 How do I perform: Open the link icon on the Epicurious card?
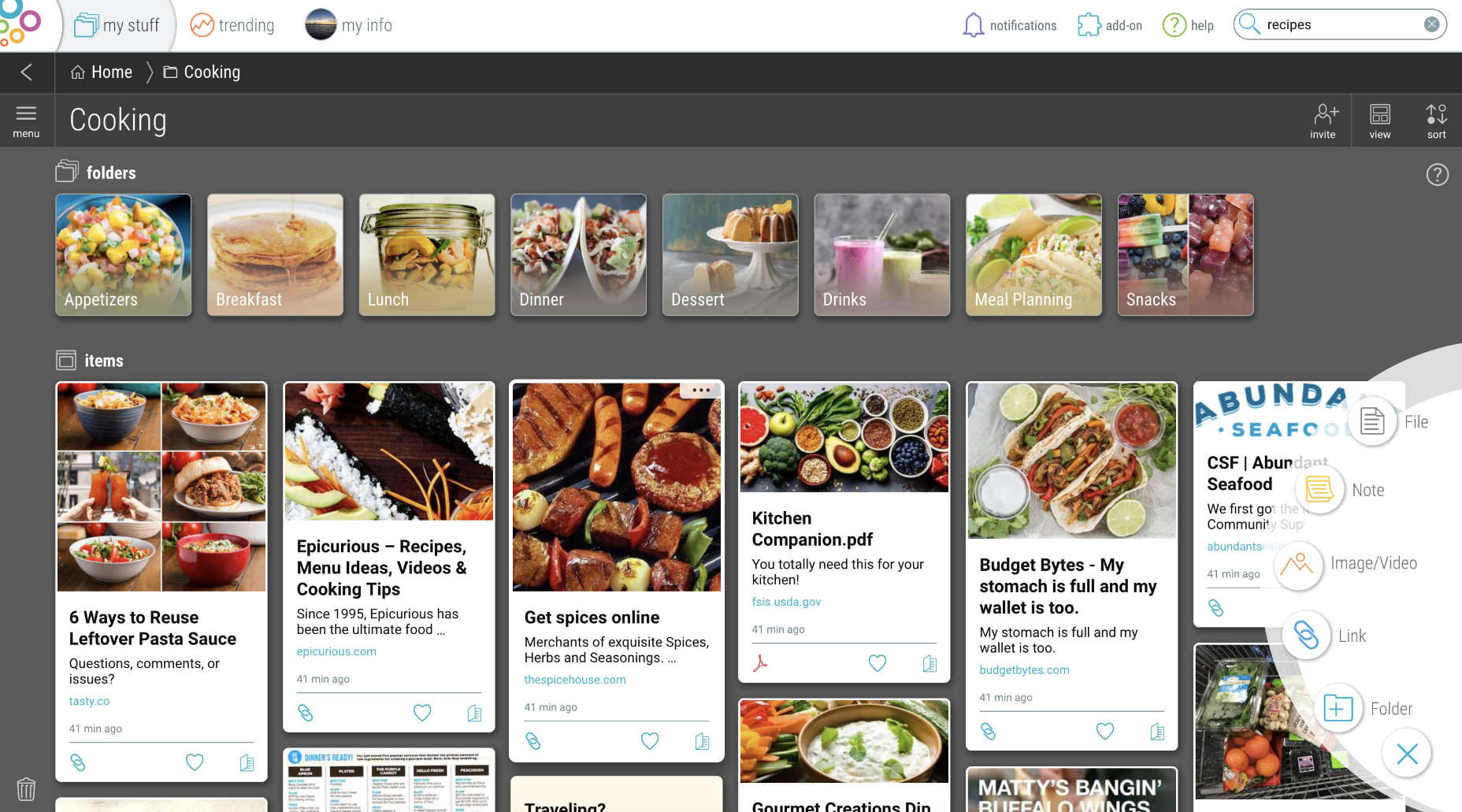pyautogui.click(x=305, y=713)
